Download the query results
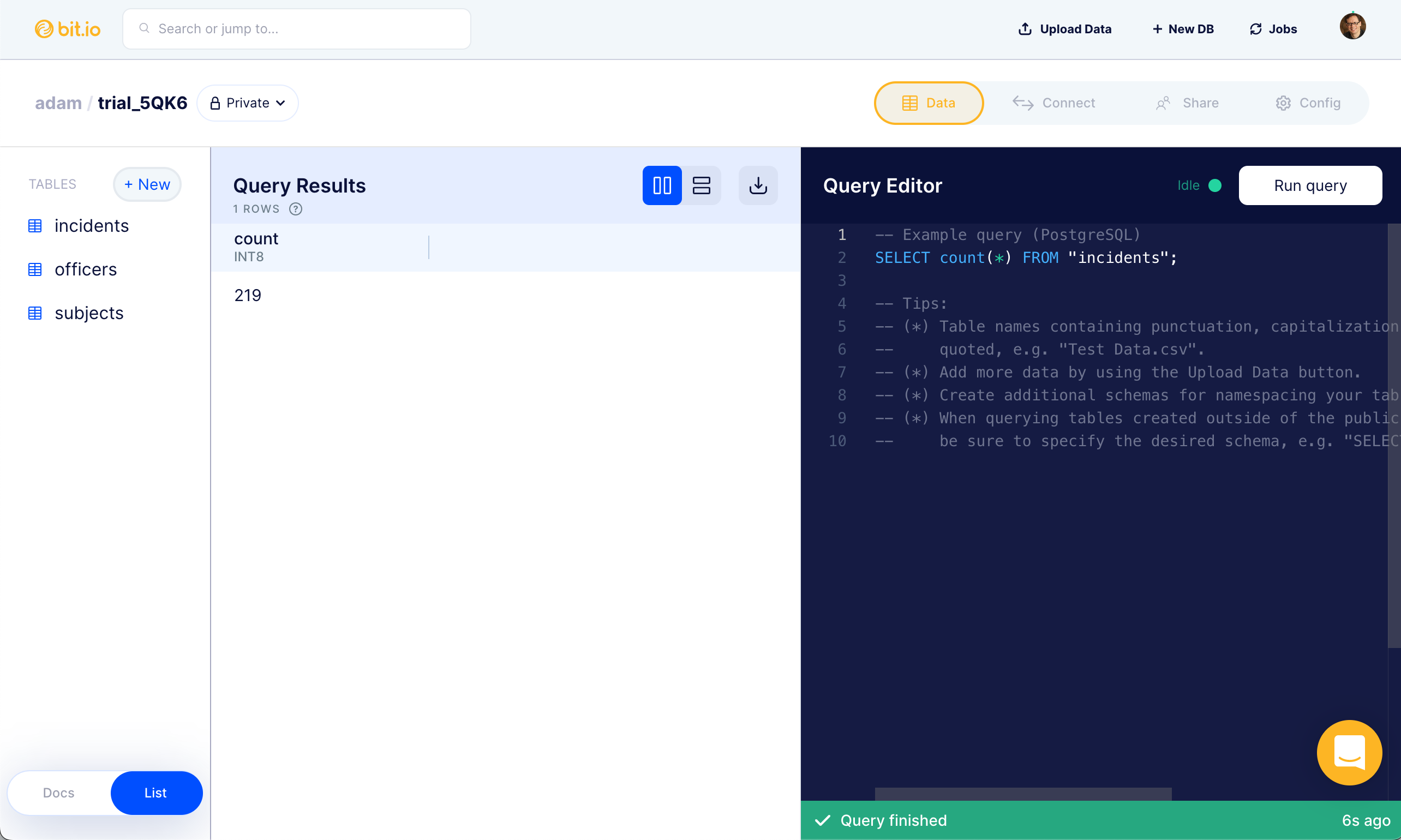Screen dimensions: 1401x840 point(757,185)
